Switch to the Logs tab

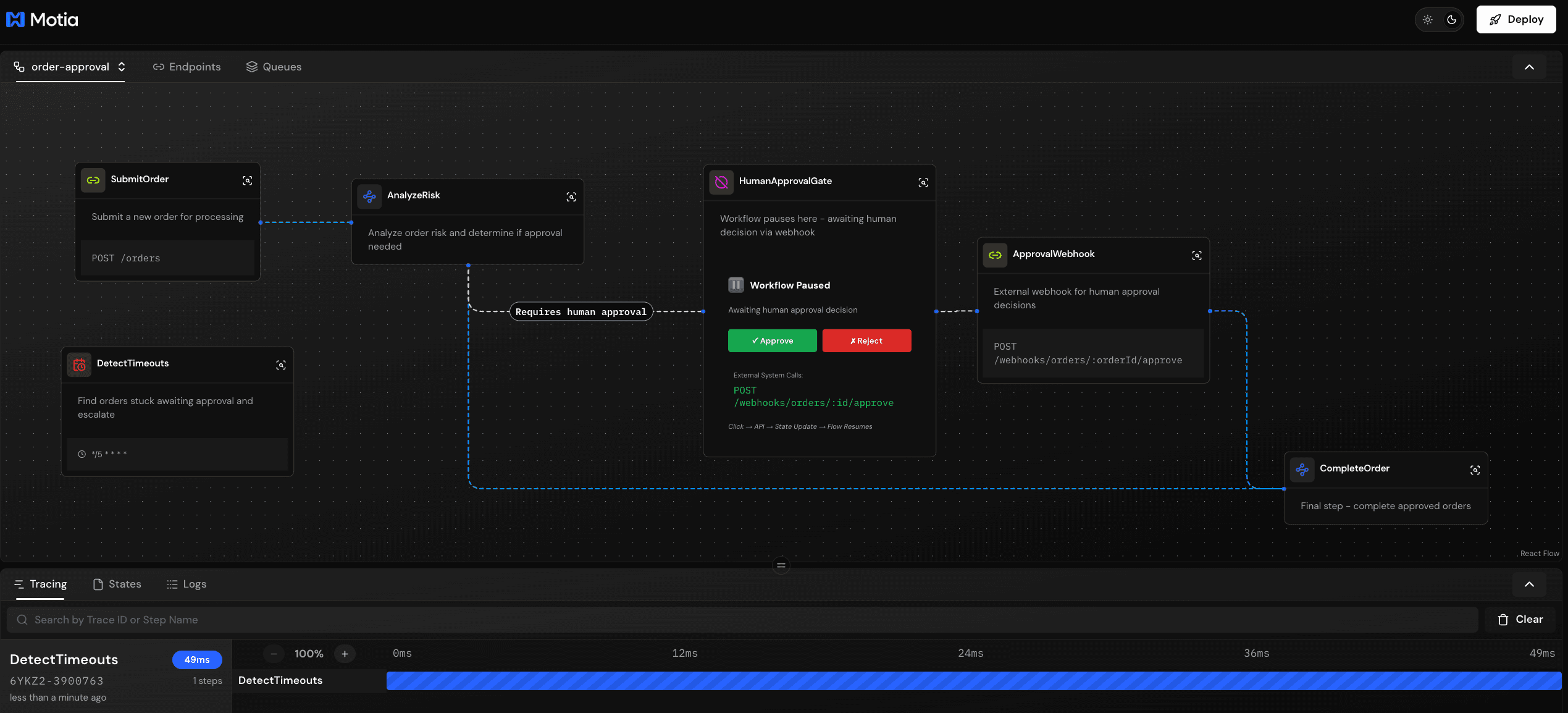(x=187, y=584)
